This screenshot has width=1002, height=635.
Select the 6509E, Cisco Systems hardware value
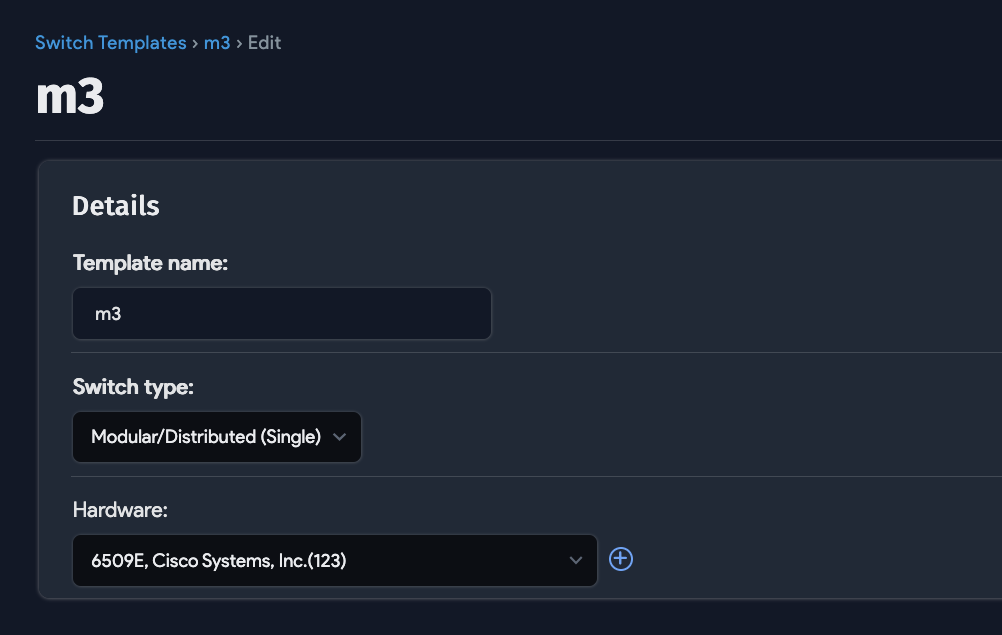[x=218, y=561]
